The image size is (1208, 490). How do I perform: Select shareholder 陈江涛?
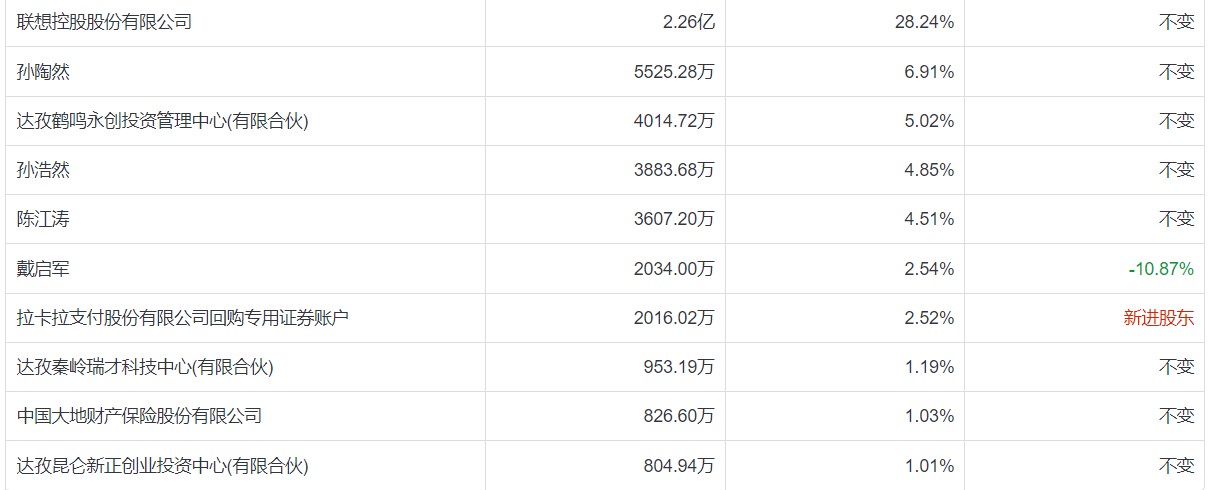tap(44, 219)
